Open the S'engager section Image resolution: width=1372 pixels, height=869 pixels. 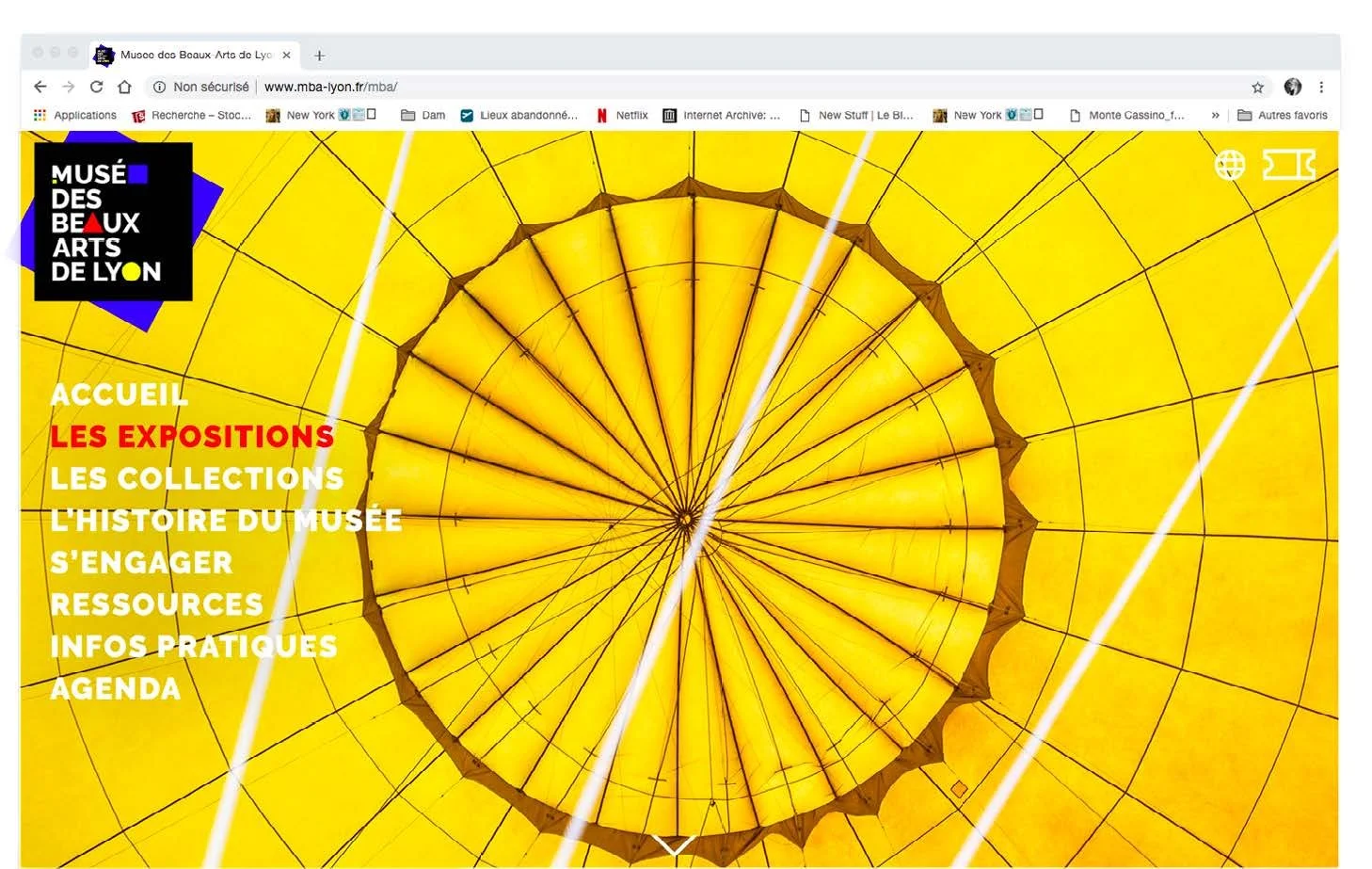pos(141,562)
